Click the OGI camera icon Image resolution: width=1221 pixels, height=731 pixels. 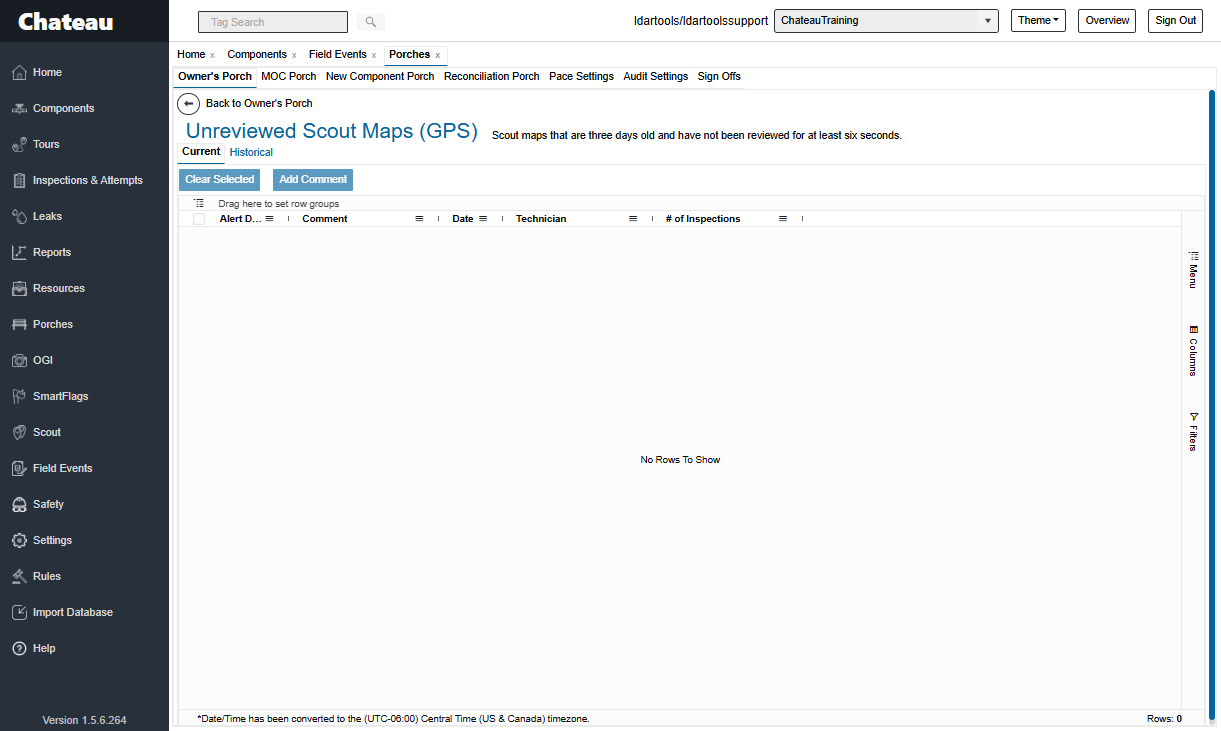tap(19, 360)
